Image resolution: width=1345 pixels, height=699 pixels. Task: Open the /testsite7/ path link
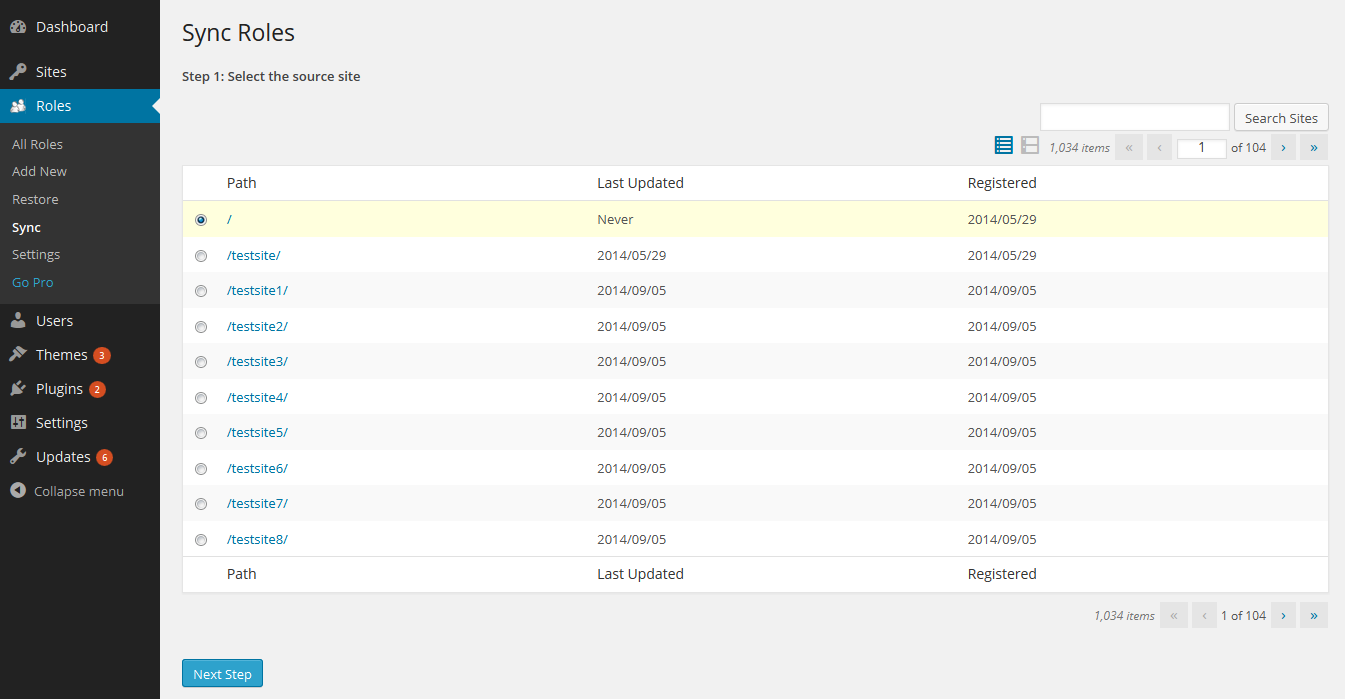(x=258, y=503)
